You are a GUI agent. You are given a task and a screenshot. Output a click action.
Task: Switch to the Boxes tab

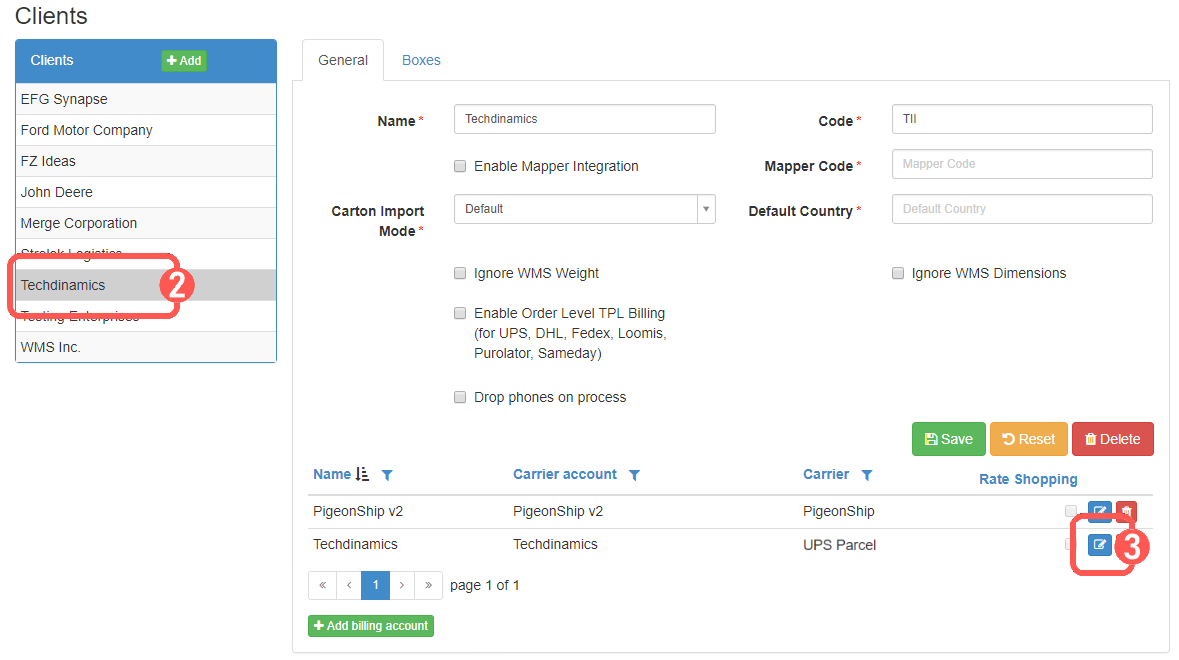click(421, 60)
